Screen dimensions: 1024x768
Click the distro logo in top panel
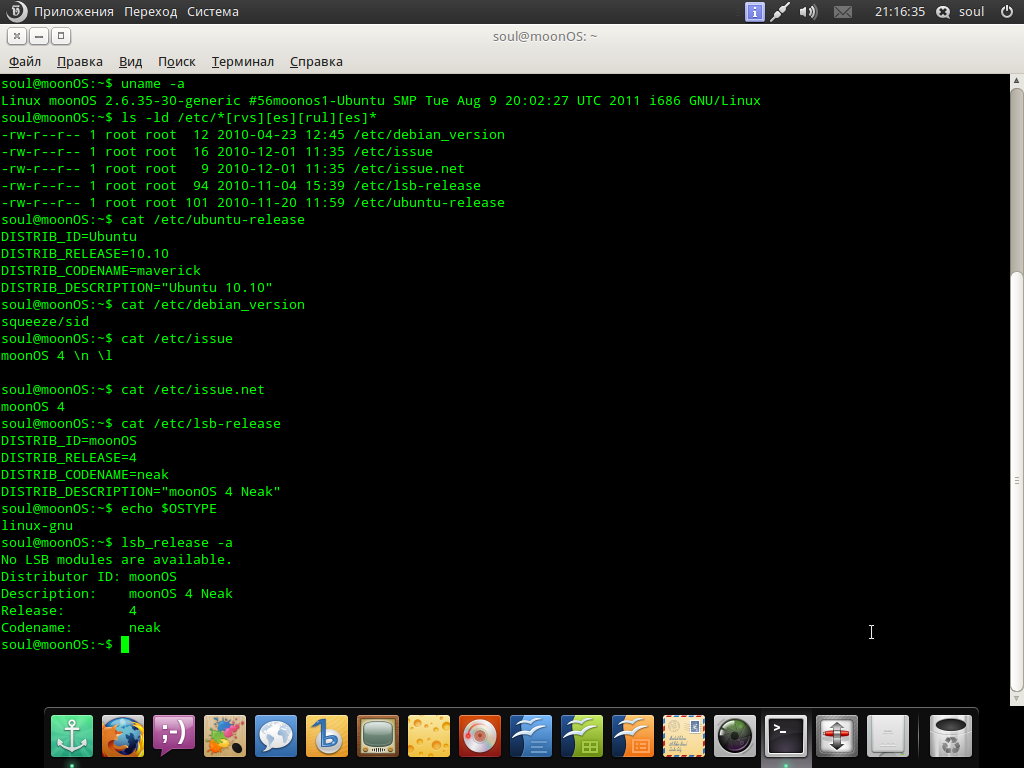tap(16, 11)
